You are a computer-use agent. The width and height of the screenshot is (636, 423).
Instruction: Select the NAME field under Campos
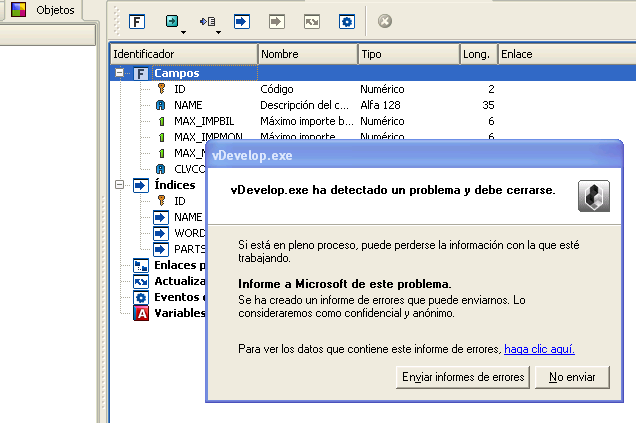pos(188,105)
